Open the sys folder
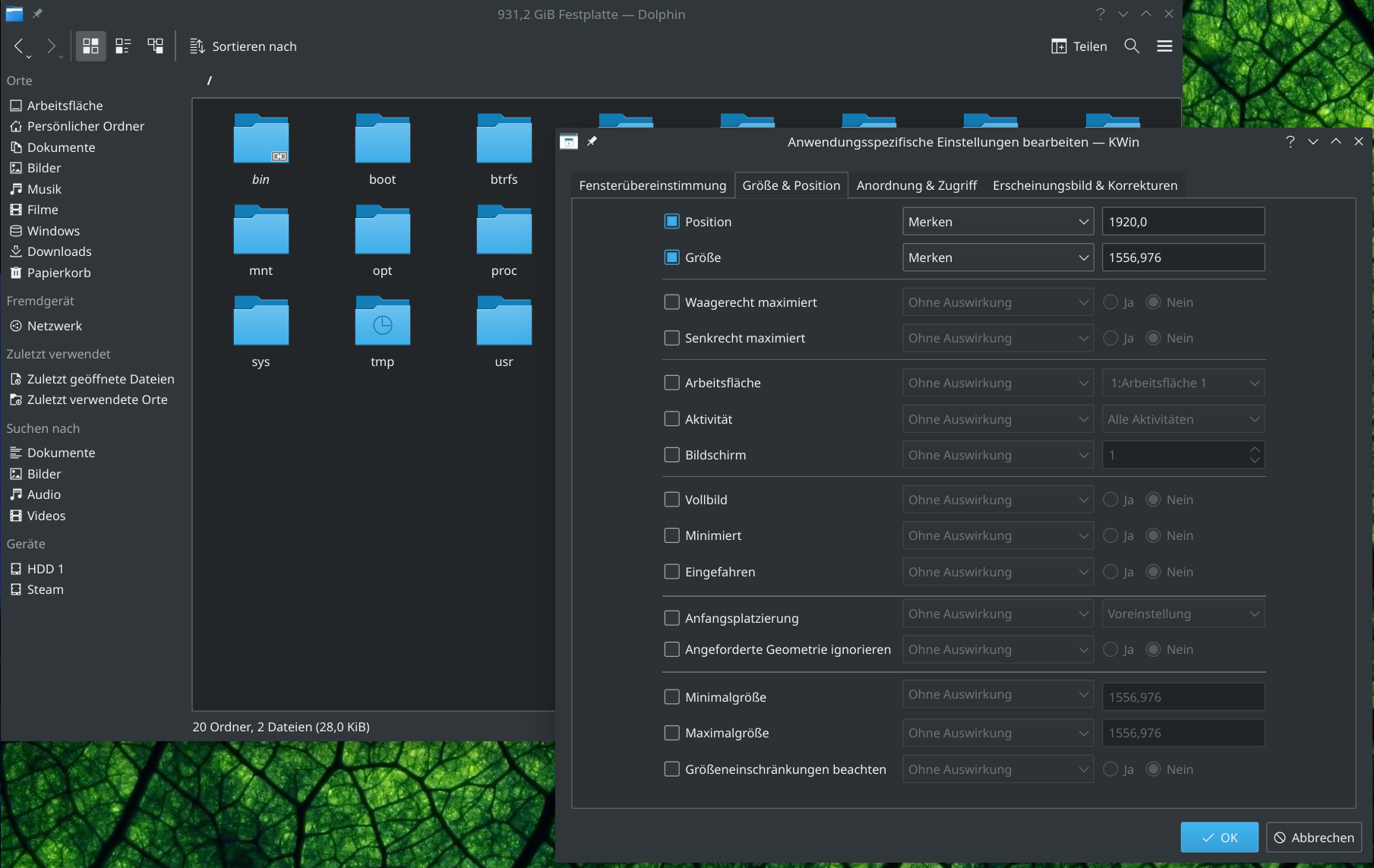 pyautogui.click(x=261, y=332)
